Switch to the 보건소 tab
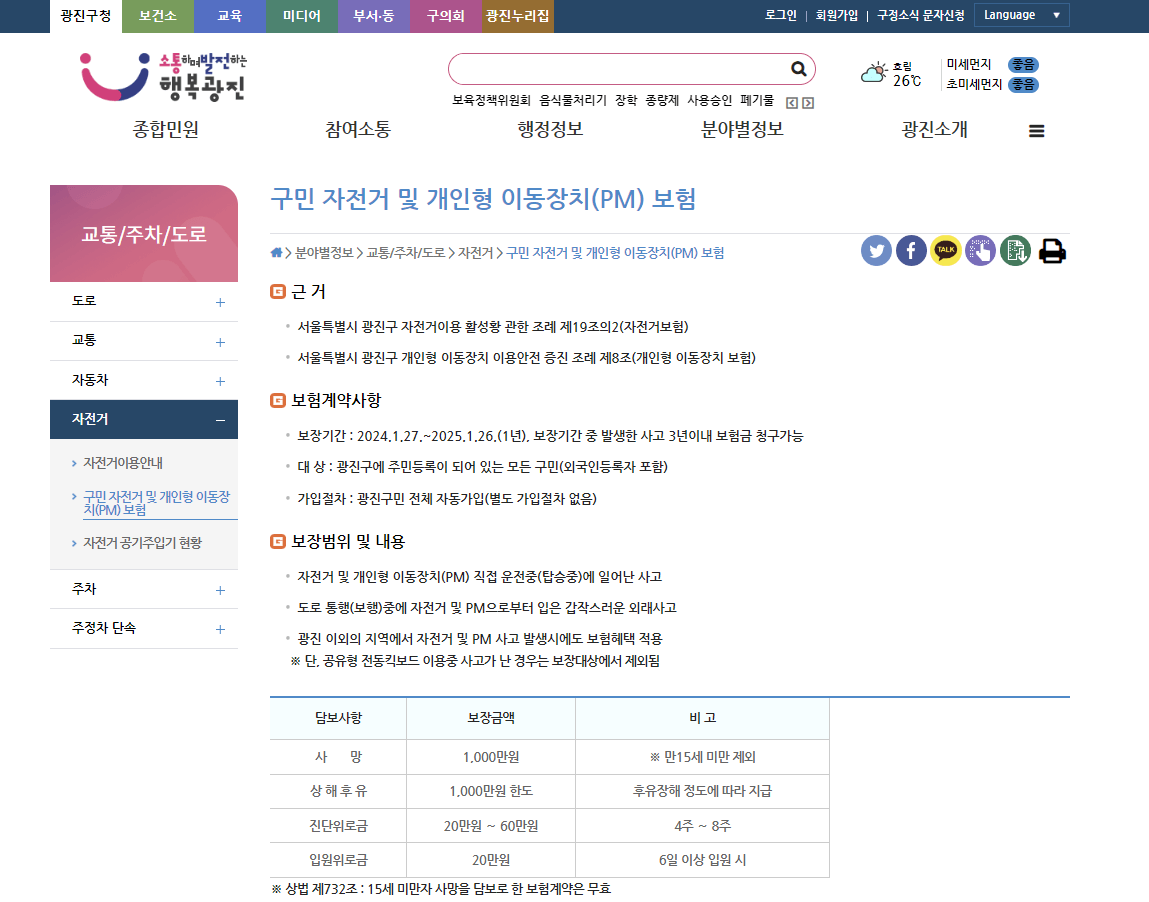The width and height of the screenshot is (1149, 902). click(157, 16)
